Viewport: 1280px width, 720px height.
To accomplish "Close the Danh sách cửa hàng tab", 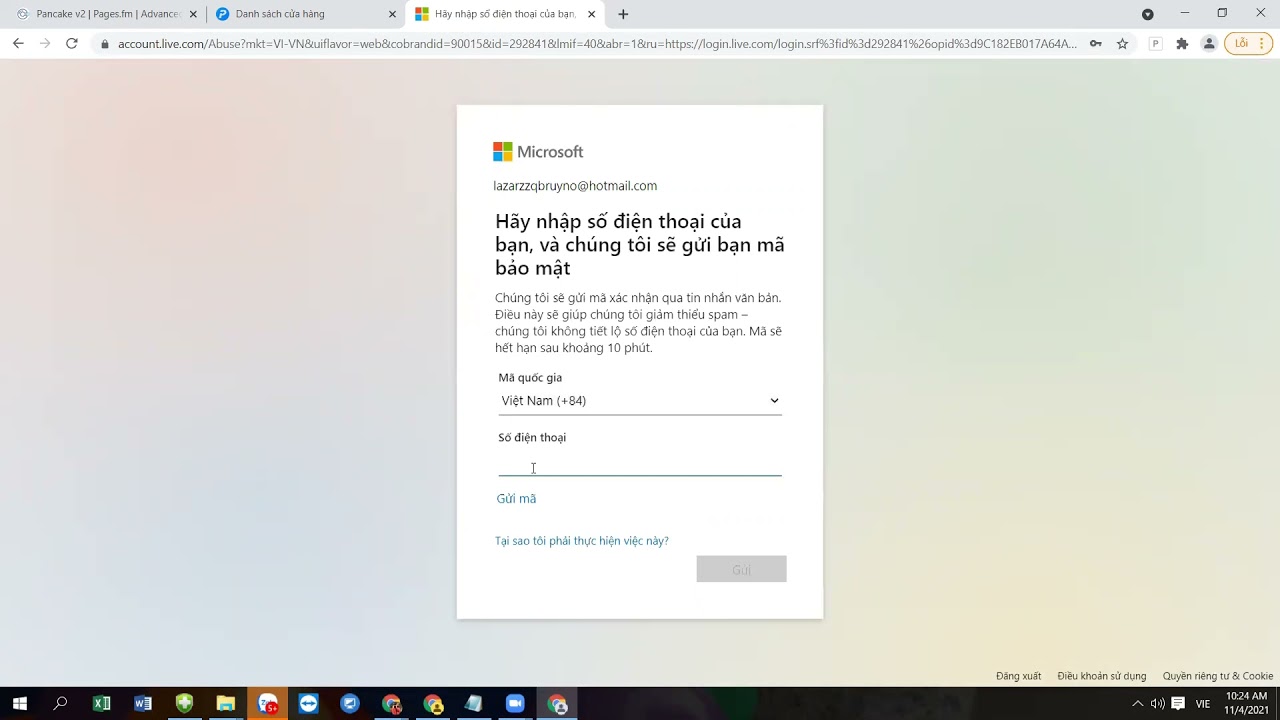I will tap(392, 14).
